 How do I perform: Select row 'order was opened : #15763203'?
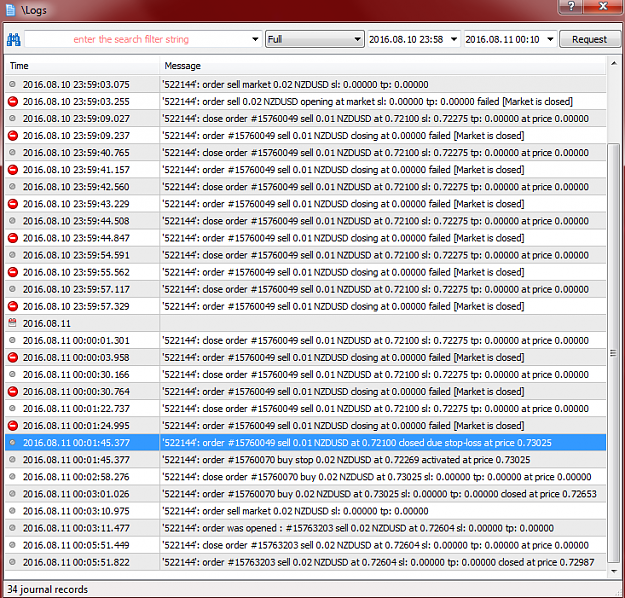point(305,528)
